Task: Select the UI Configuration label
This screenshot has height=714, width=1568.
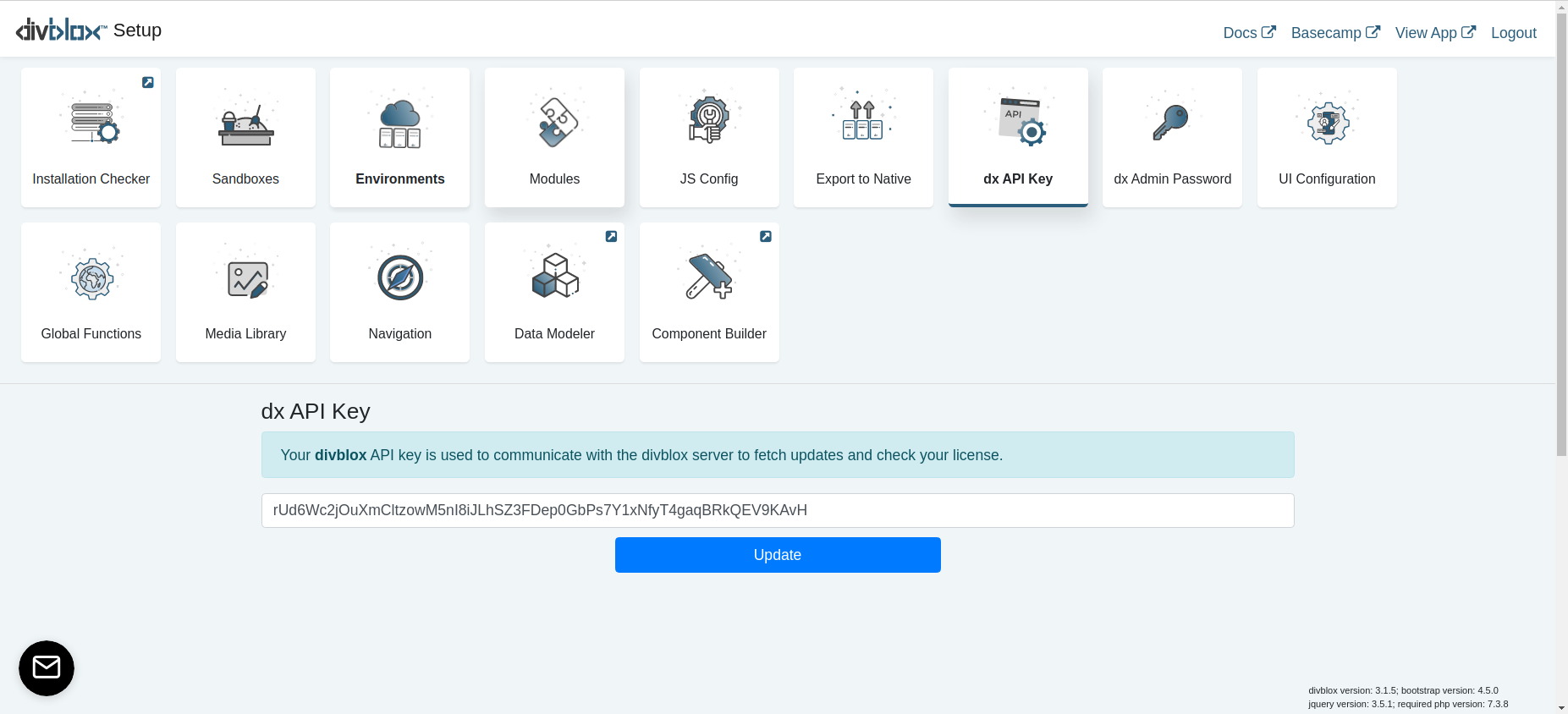Action: [x=1327, y=179]
